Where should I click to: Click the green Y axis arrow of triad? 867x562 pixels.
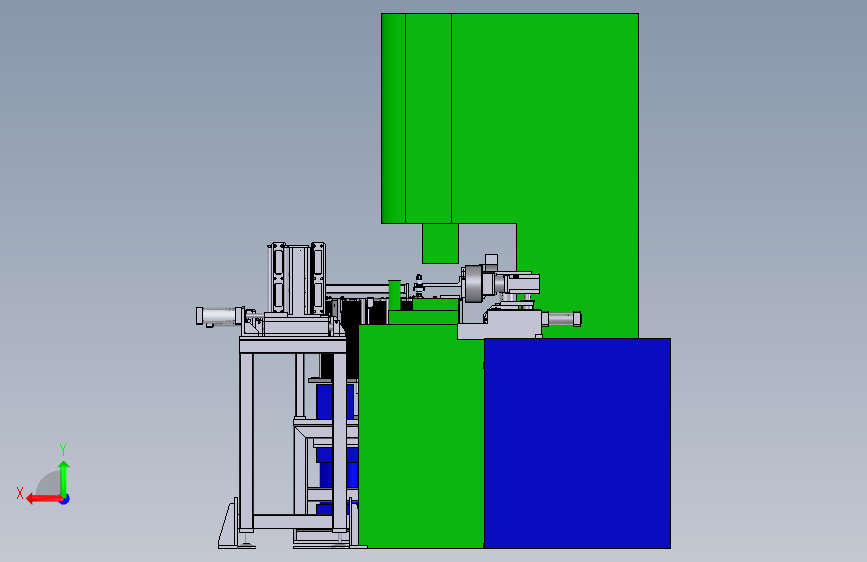point(64,478)
